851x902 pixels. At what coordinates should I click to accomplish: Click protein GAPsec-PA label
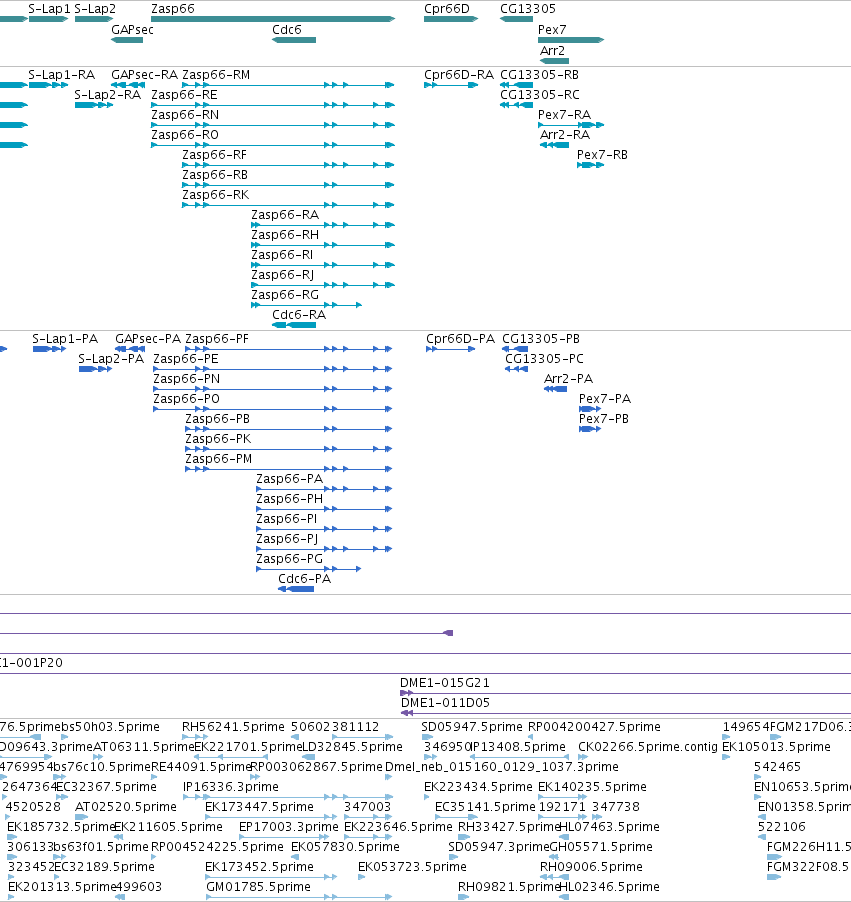(148, 339)
